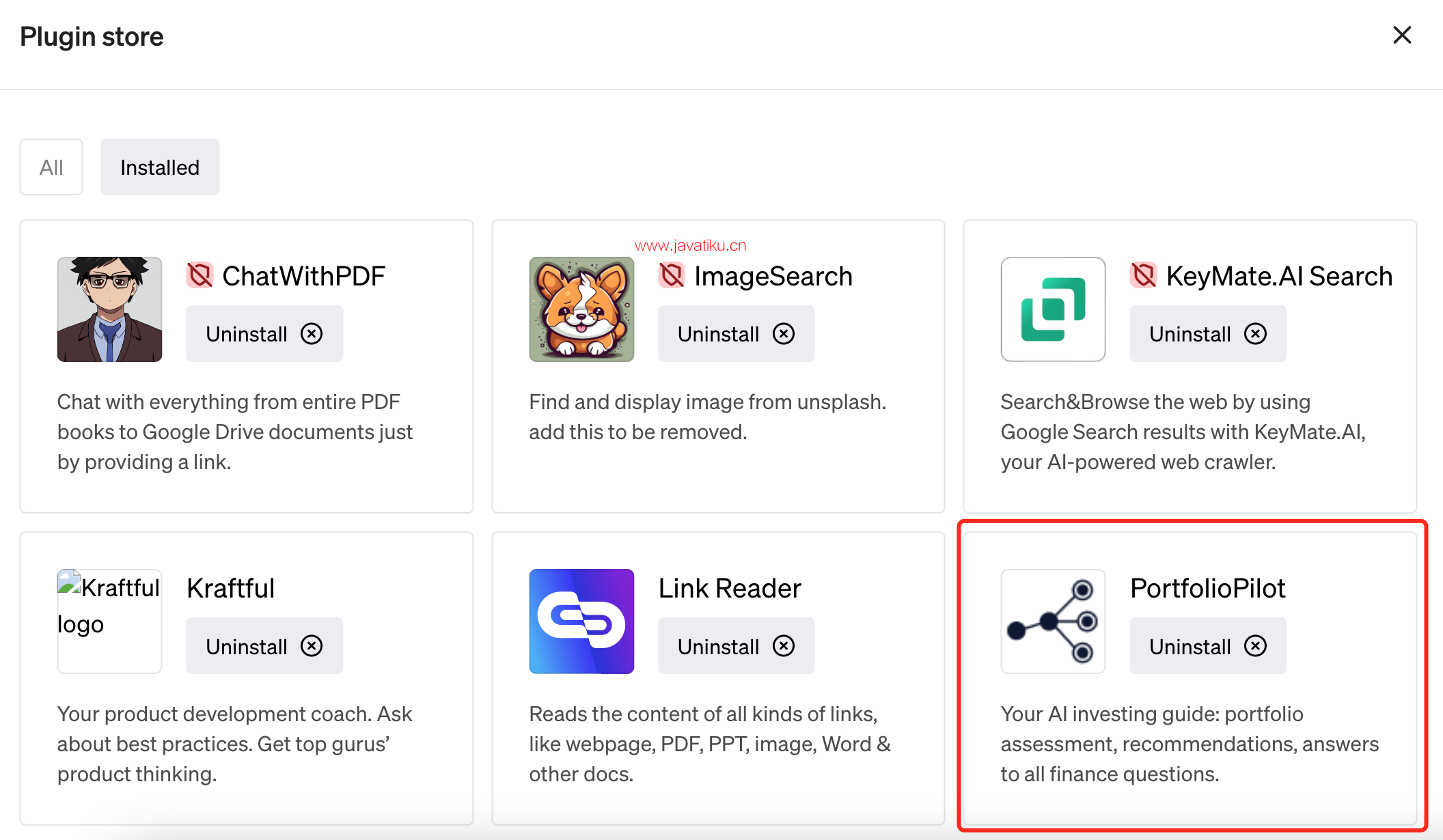The image size is (1443, 840).
Task: Click the PortfolioPilot plugin title
Action: 1207,589
